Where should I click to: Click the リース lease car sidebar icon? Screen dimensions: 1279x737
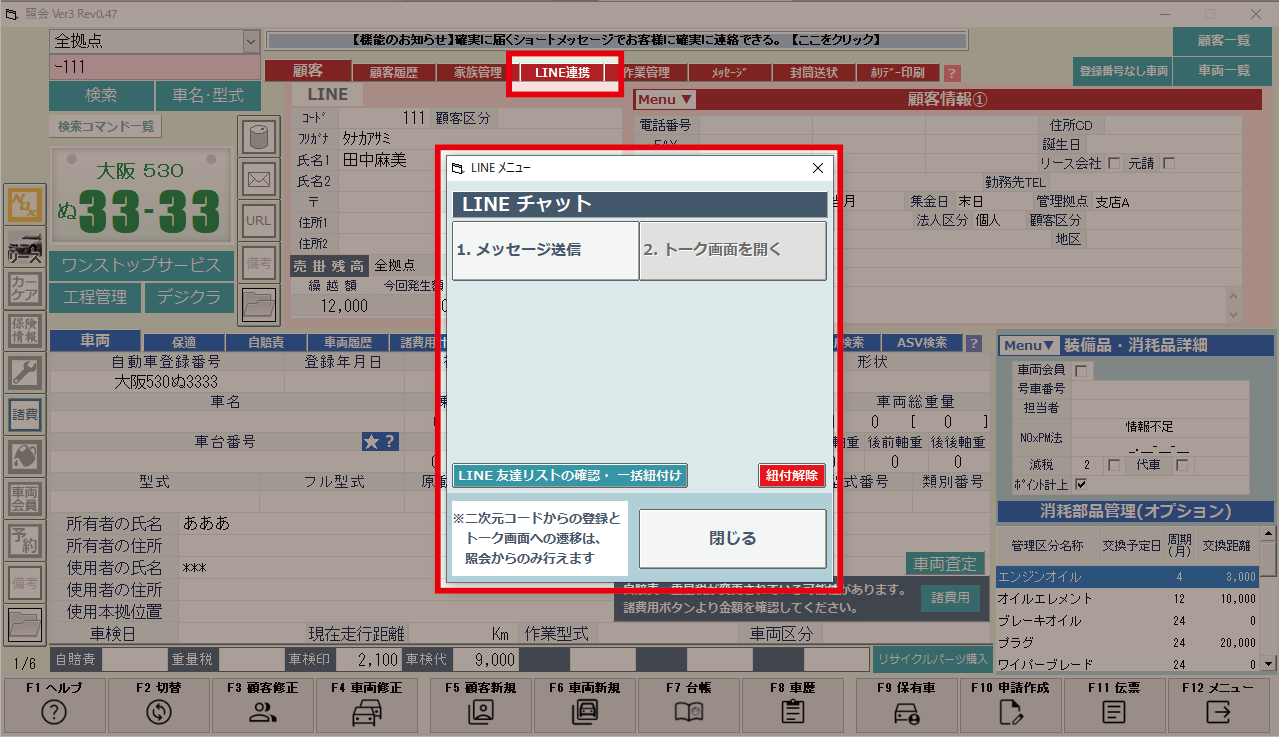coord(25,247)
